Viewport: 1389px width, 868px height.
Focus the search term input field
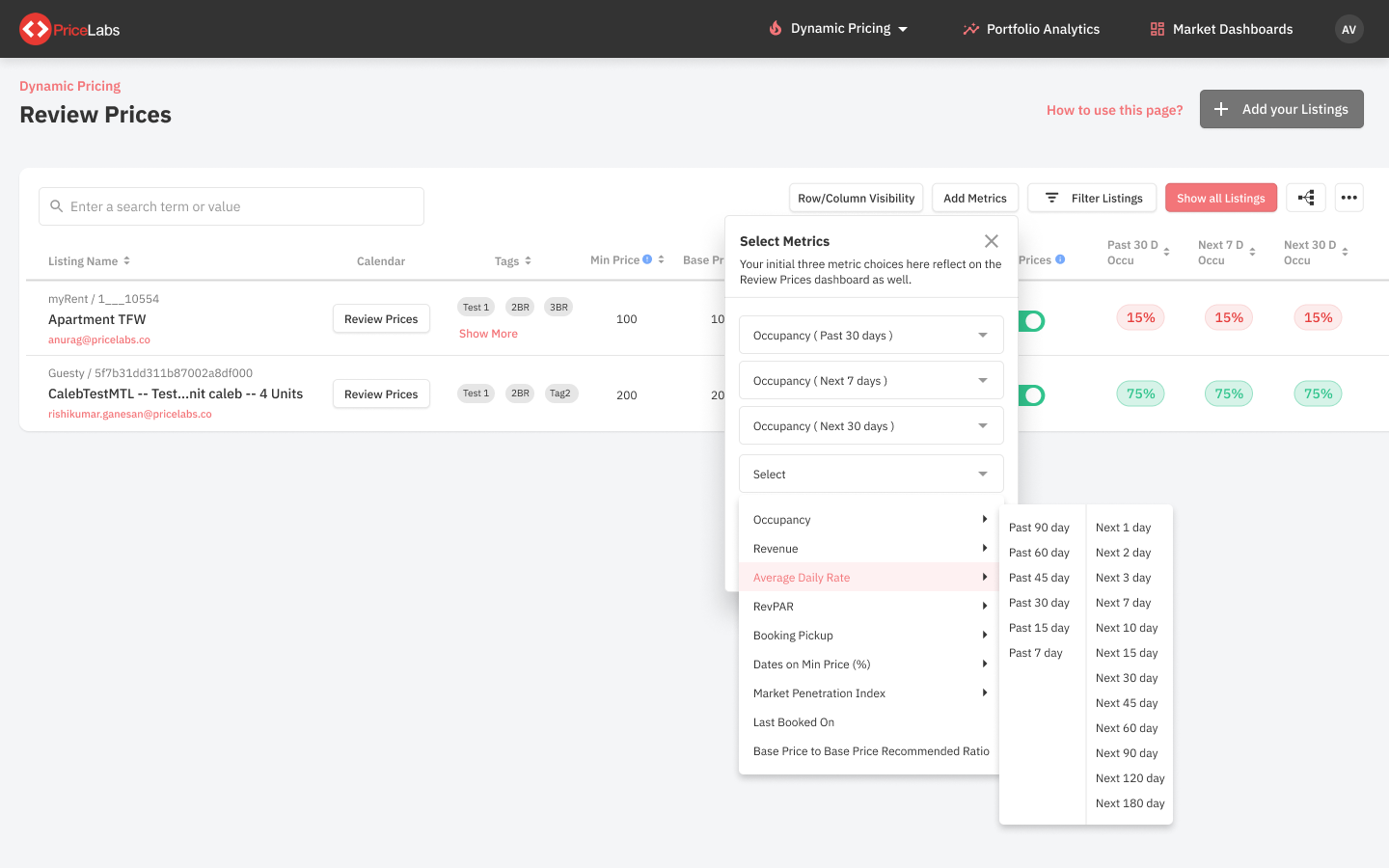coord(231,206)
